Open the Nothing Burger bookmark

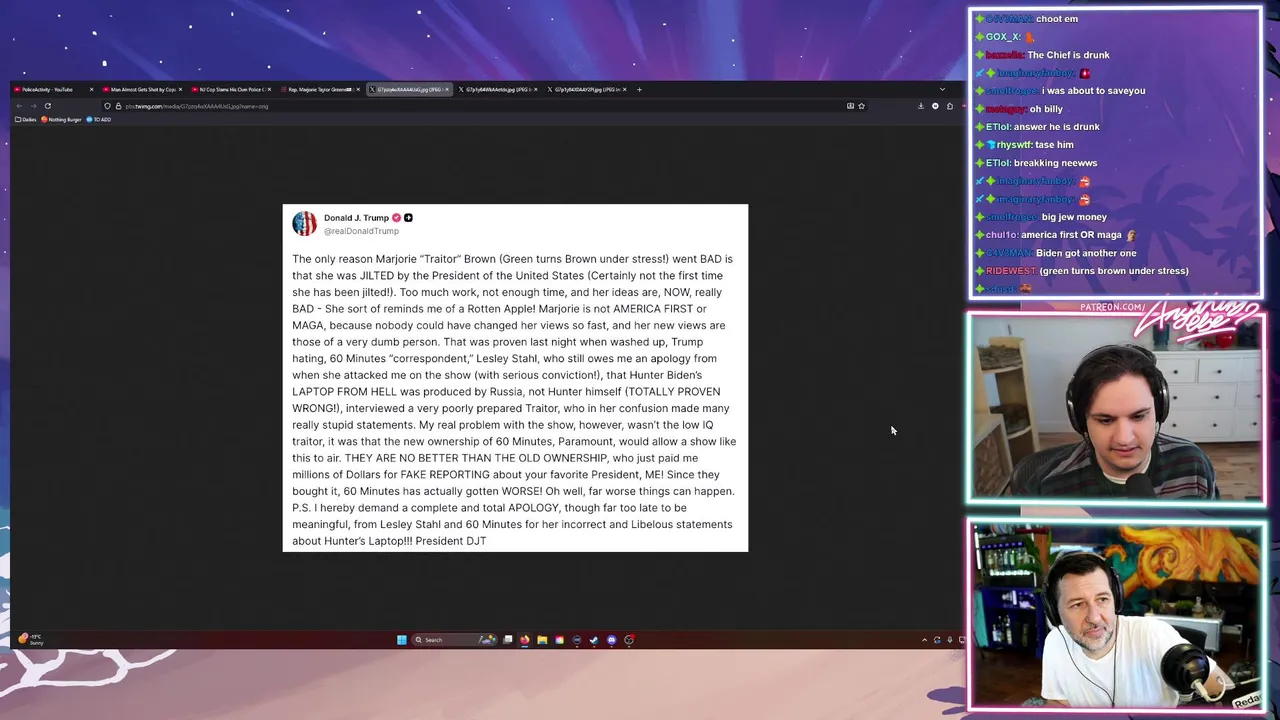coord(61,119)
